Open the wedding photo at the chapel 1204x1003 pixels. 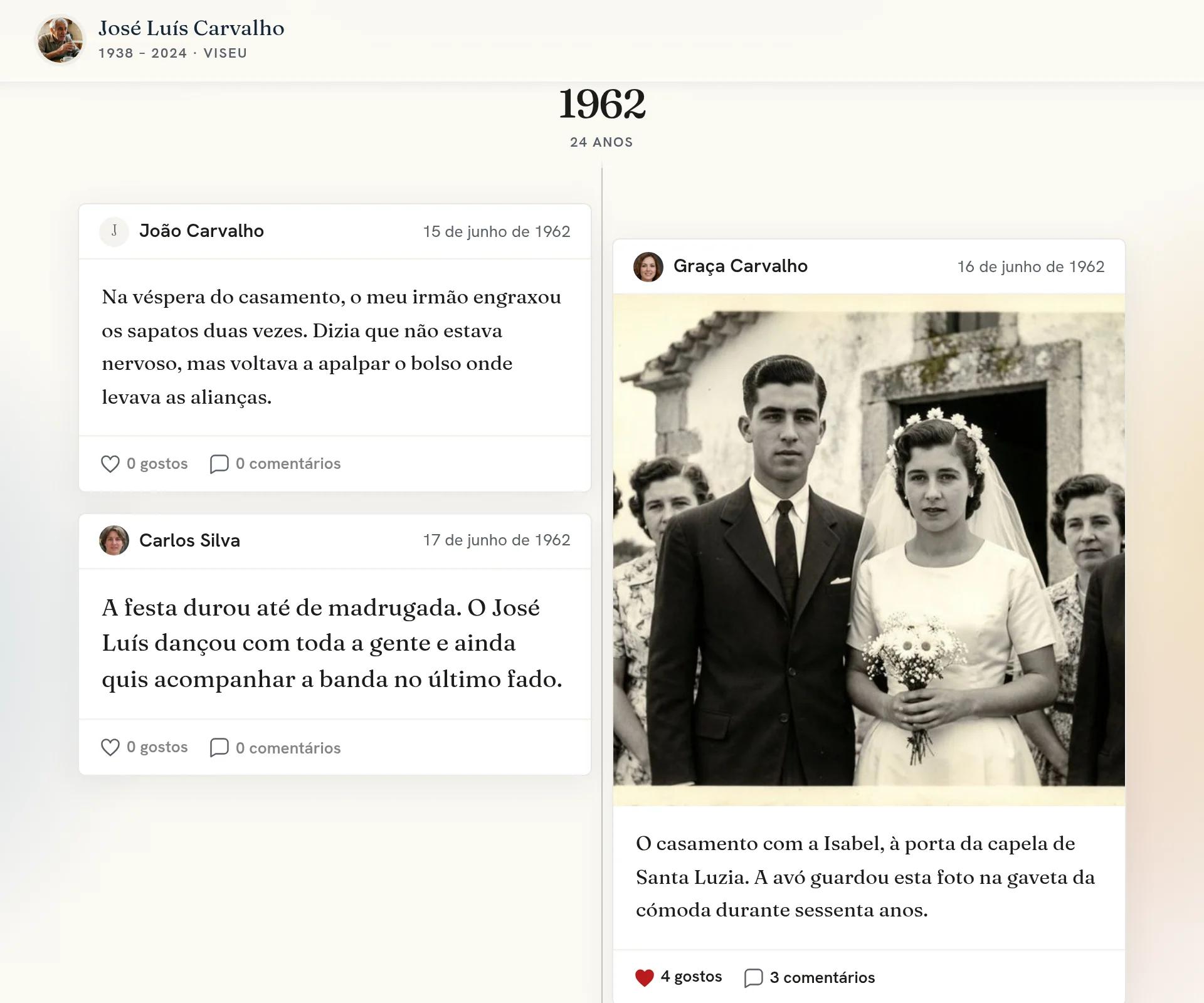(869, 550)
